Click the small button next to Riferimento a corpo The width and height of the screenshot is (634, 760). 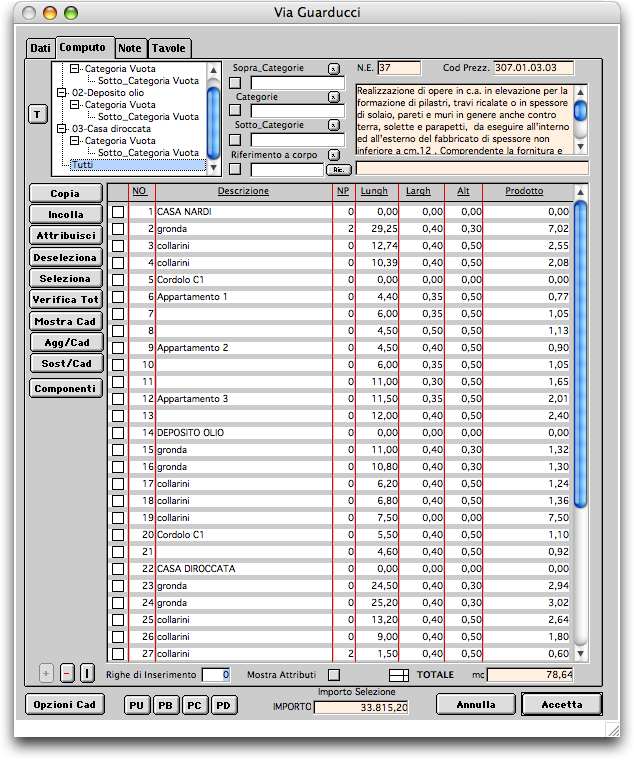tap(333, 155)
